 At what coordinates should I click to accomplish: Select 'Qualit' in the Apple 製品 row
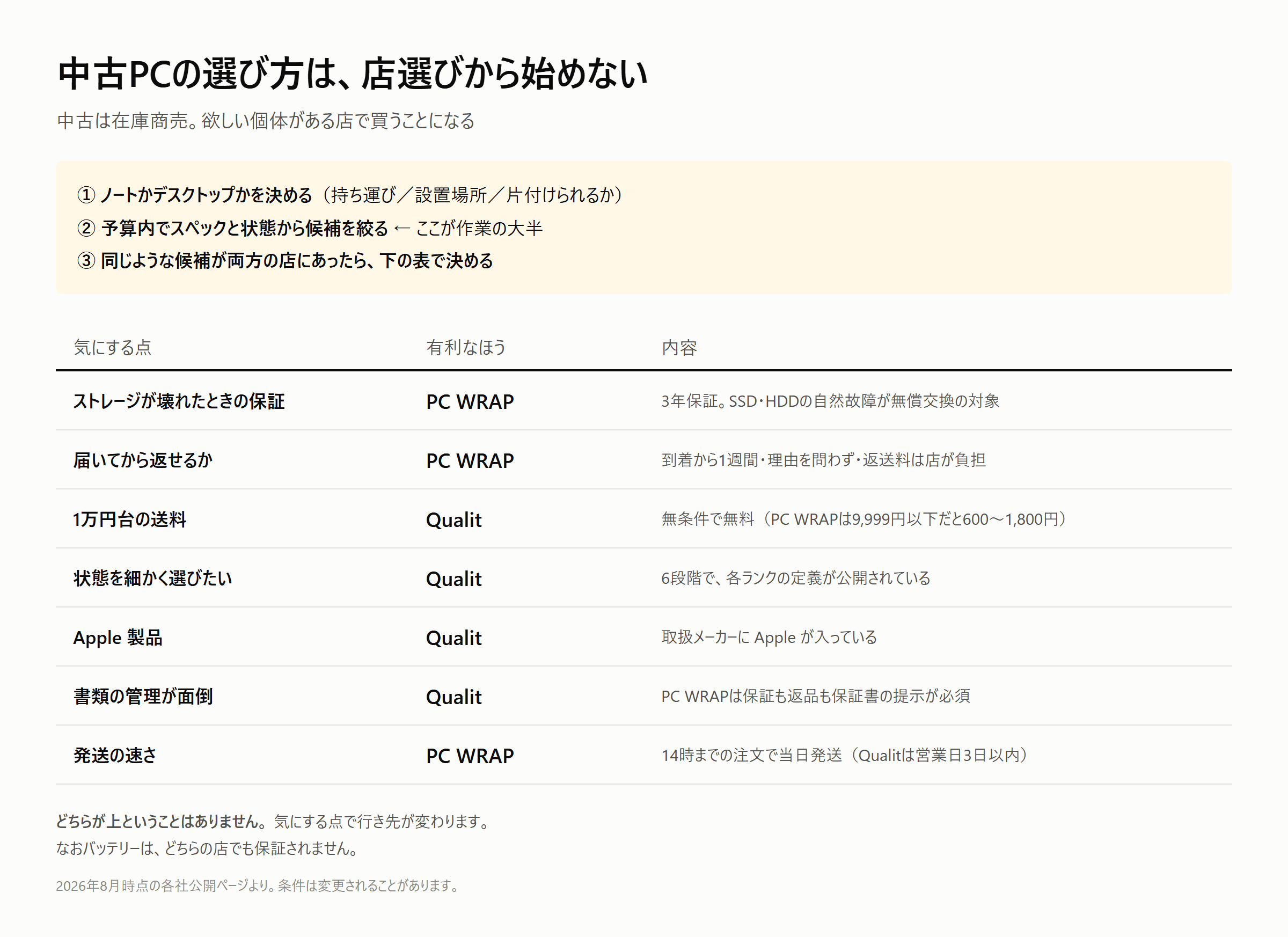[454, 638]
